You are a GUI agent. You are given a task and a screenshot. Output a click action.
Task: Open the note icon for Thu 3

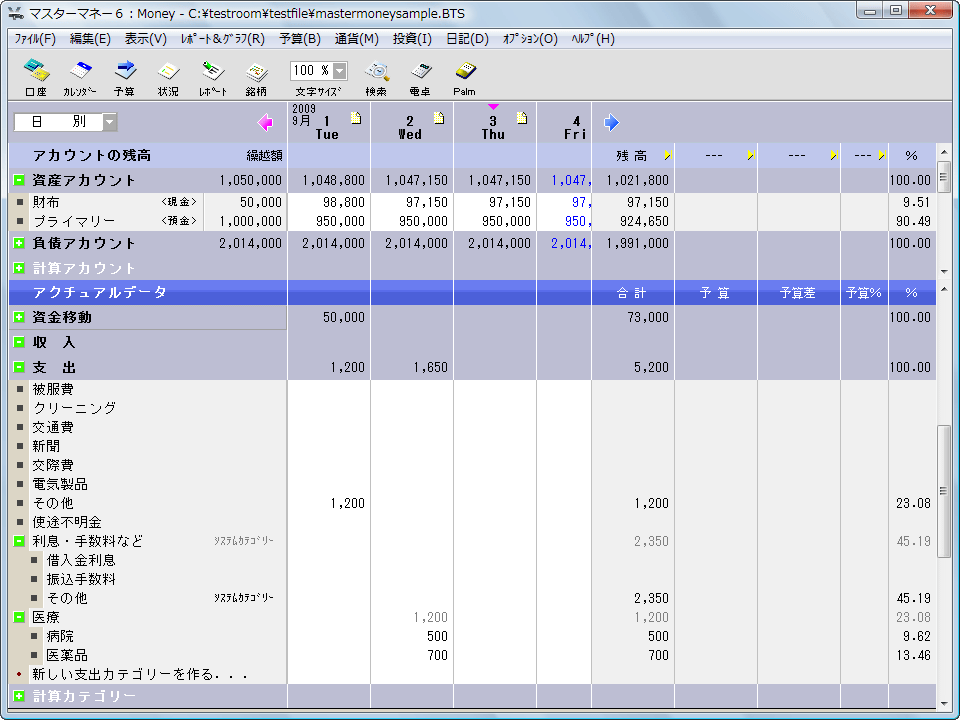pos(522,118)
